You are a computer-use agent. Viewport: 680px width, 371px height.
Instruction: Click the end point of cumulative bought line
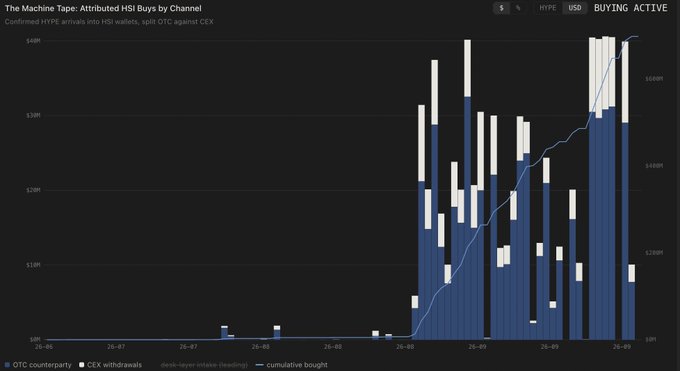[x=637, y=36]
